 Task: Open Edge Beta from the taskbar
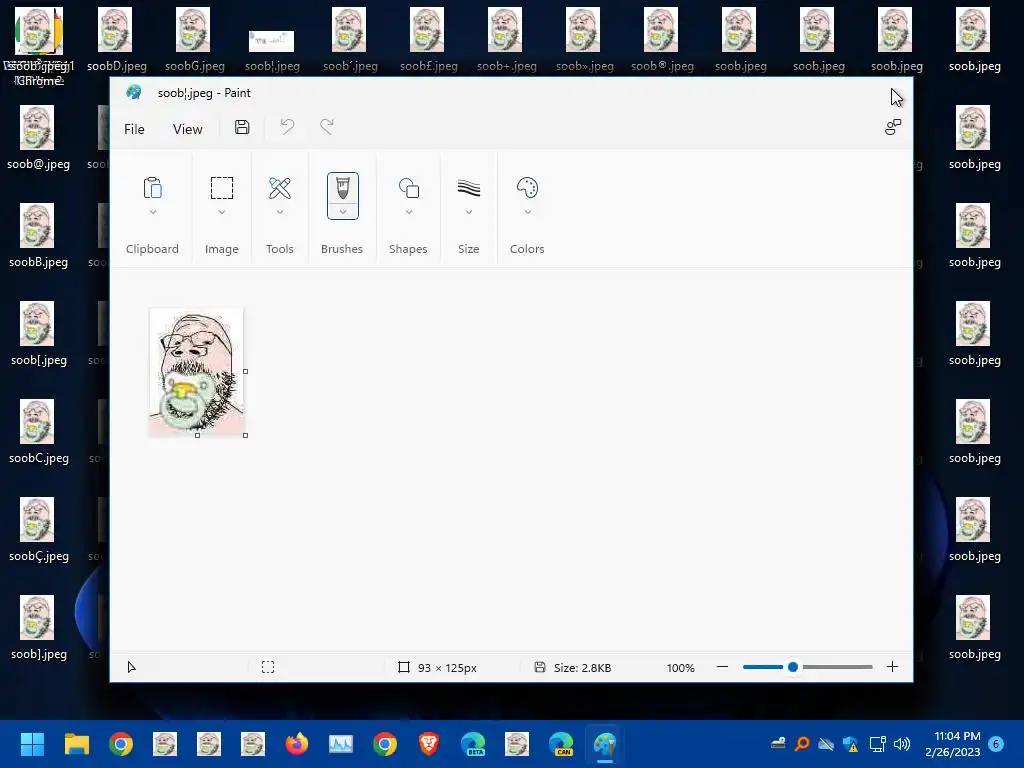[x=473, y=744]
